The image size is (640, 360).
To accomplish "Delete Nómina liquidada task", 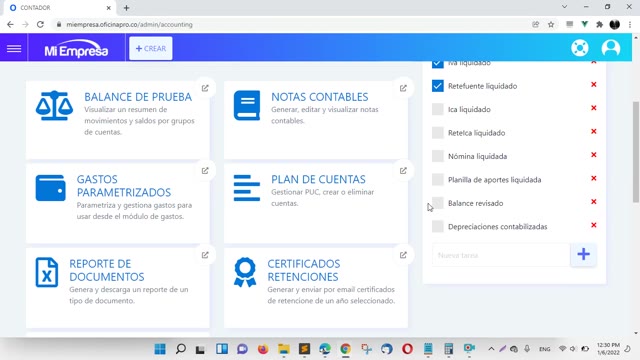I will [x=594, y=155].
